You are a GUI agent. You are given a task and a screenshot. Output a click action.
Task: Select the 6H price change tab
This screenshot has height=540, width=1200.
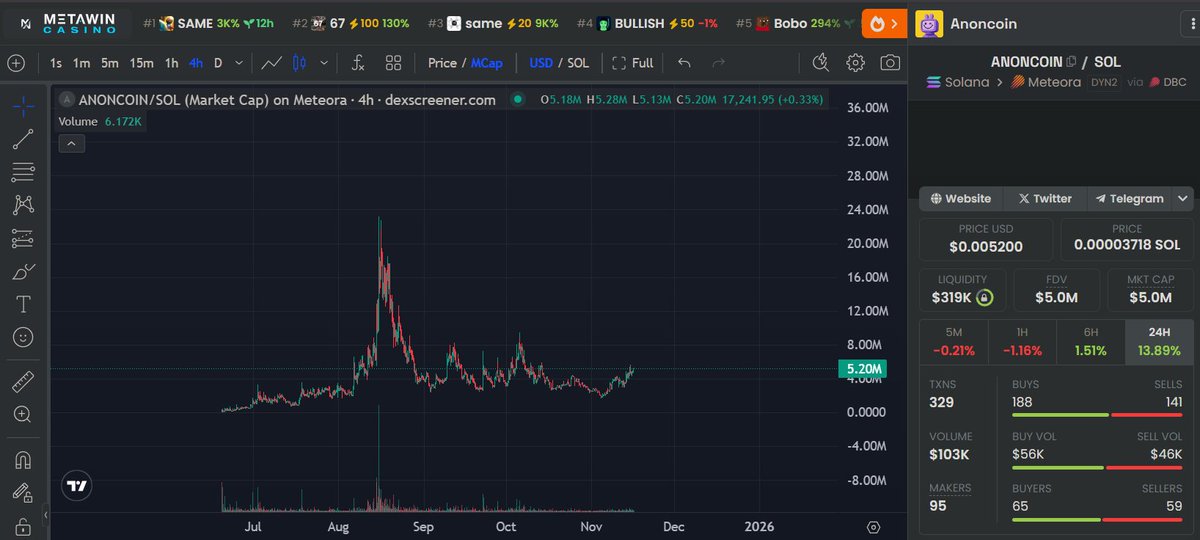coord(1091,342)
